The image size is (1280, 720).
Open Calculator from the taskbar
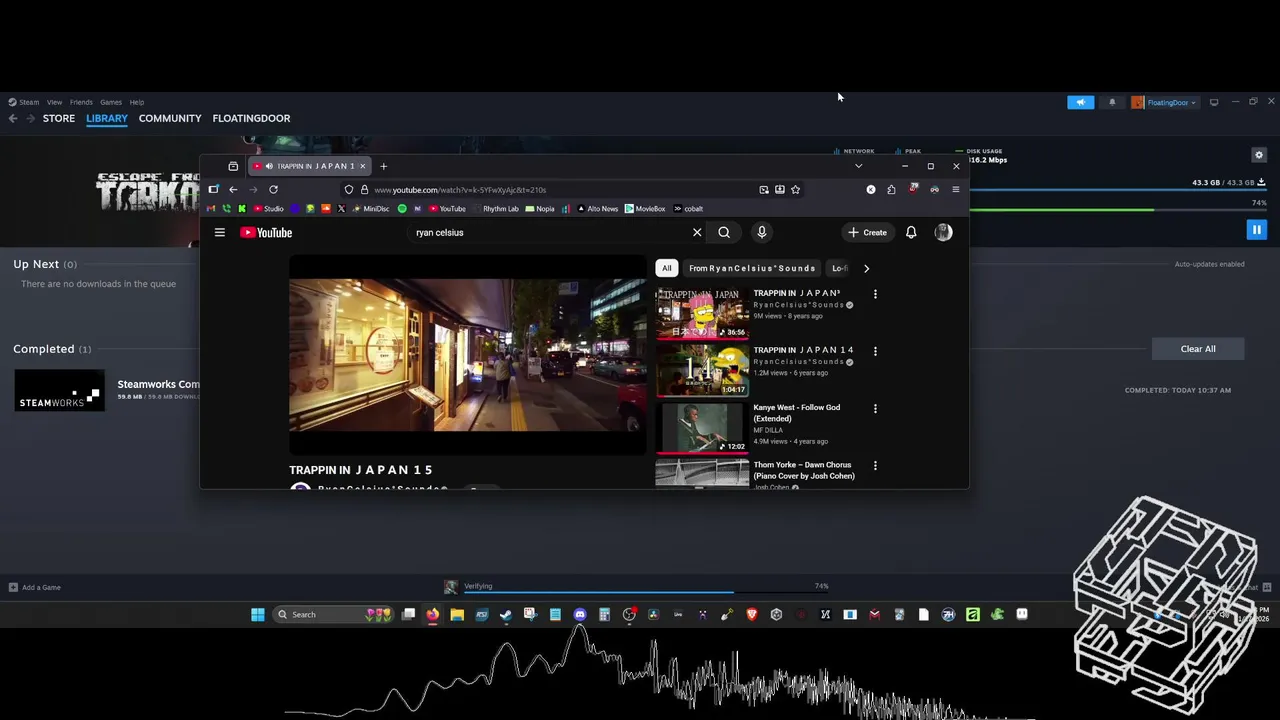[604, 614]
